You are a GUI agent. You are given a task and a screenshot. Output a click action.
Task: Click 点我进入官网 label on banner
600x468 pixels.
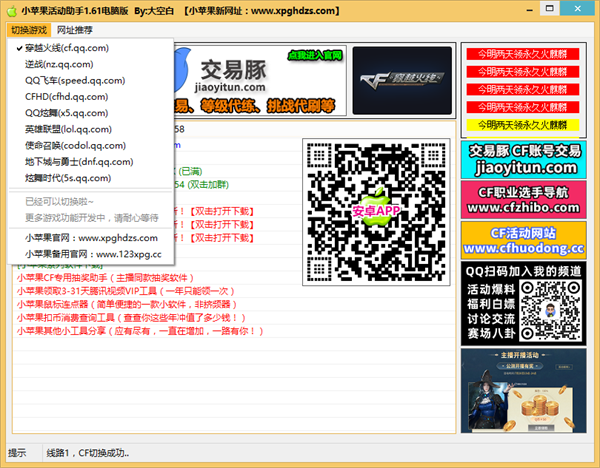coord(315,56)
